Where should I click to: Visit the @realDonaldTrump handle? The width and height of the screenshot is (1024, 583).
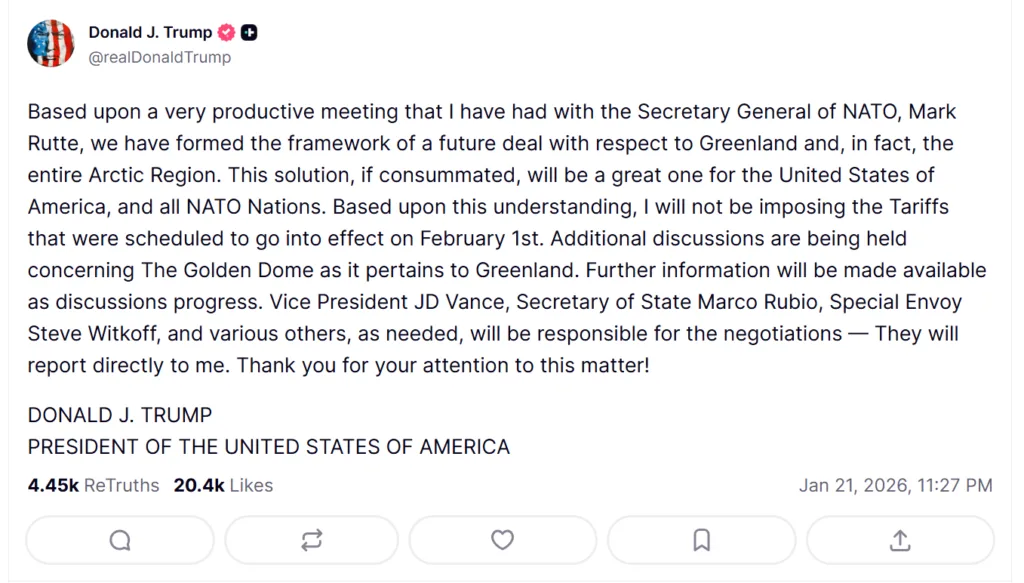click(160, 57)
